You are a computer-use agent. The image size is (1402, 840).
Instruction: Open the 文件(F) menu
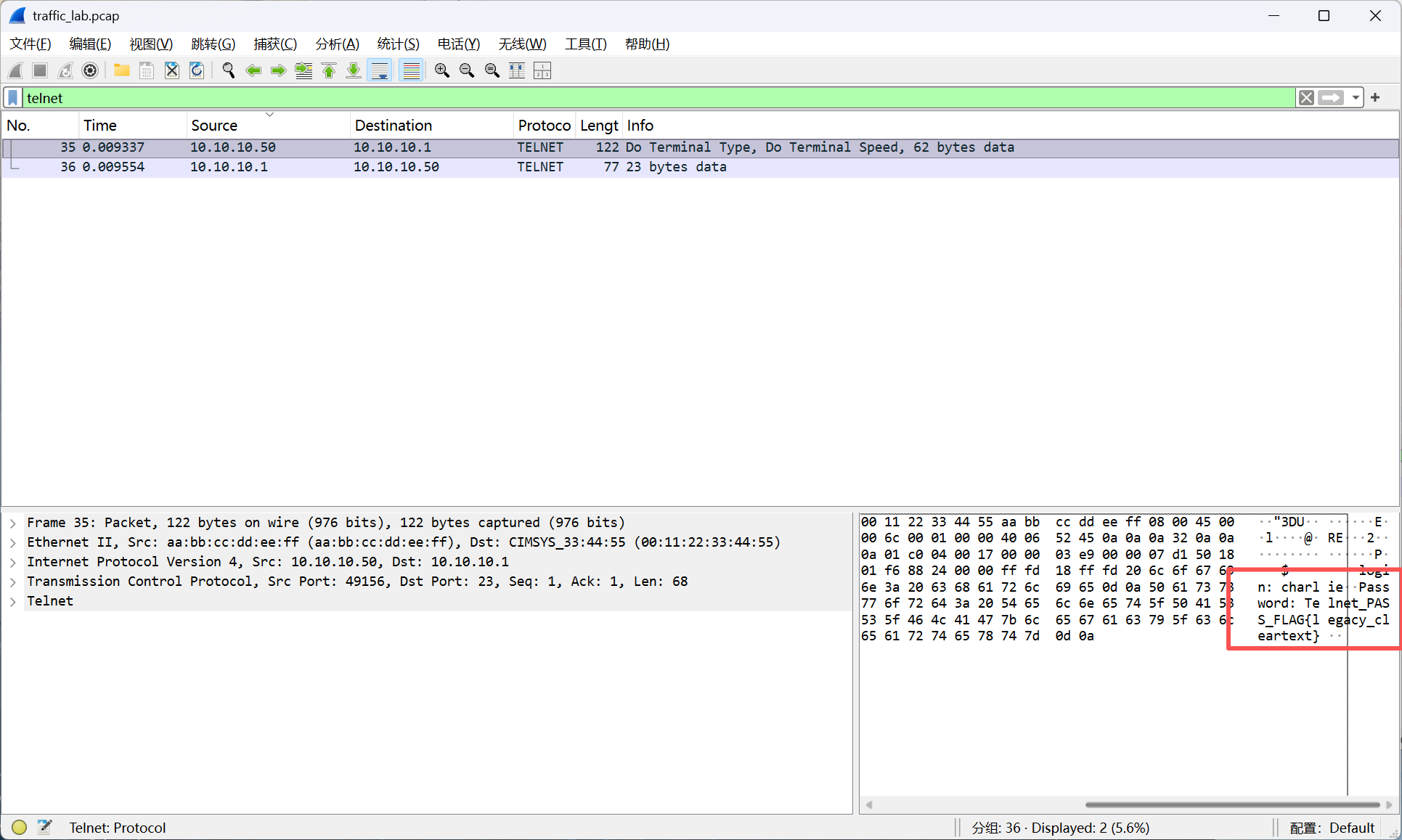pos(30,44)
